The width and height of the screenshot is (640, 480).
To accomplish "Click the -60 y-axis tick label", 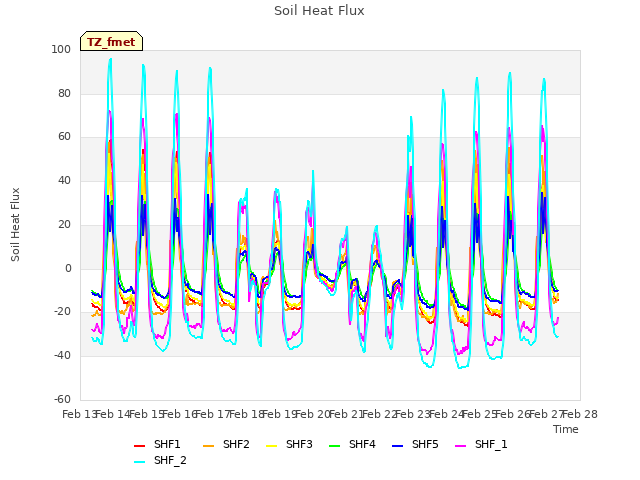I will coord(62,399).
